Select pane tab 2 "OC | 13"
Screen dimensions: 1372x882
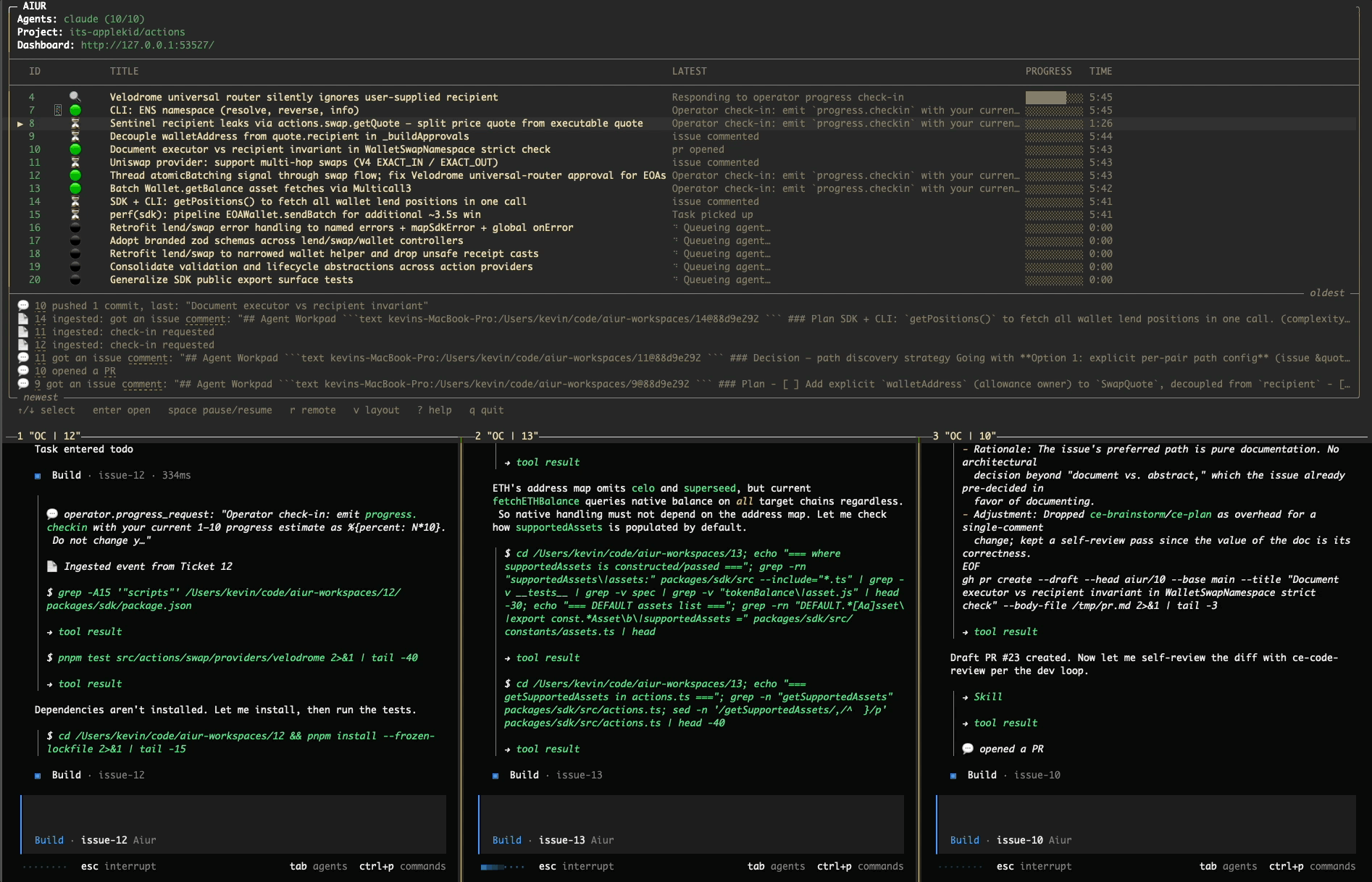pyautogui.click(x=507, y=436)
